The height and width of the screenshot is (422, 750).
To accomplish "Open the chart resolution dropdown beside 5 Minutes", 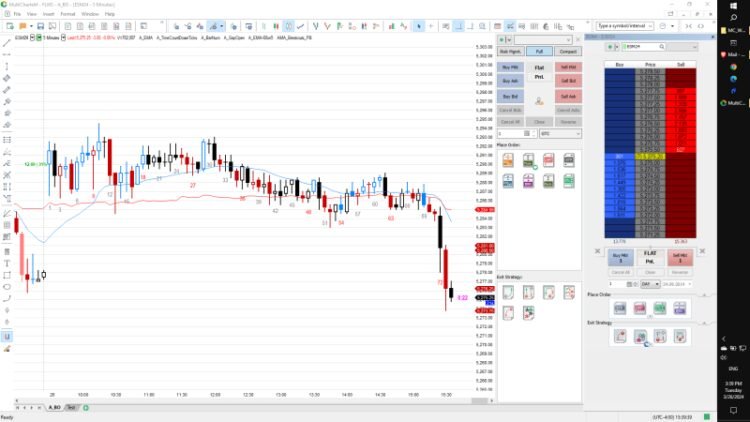I will click(63, 37).
